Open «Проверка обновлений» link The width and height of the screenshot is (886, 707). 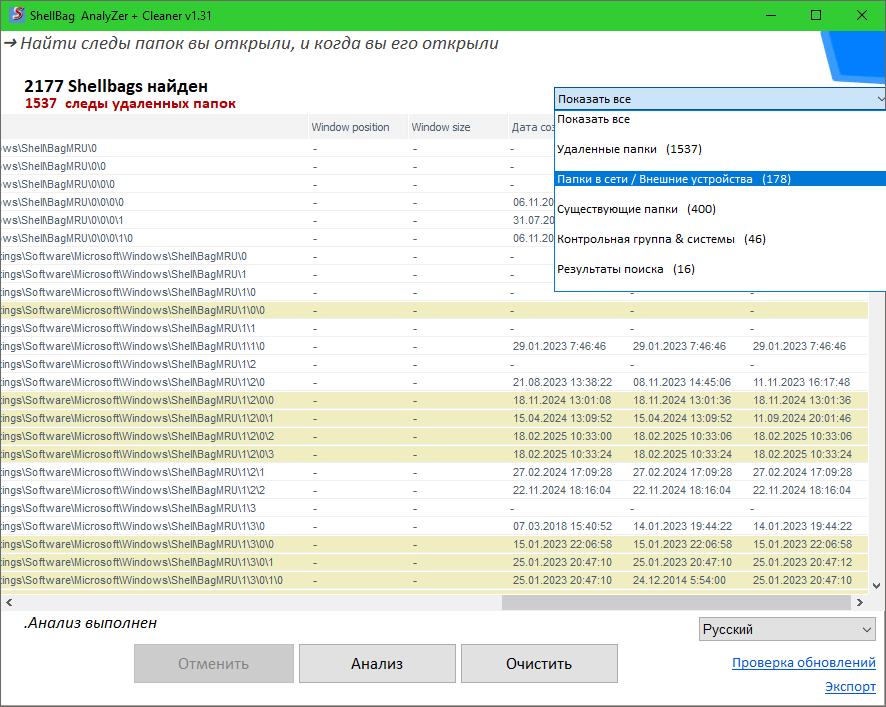tap(803, 663)
